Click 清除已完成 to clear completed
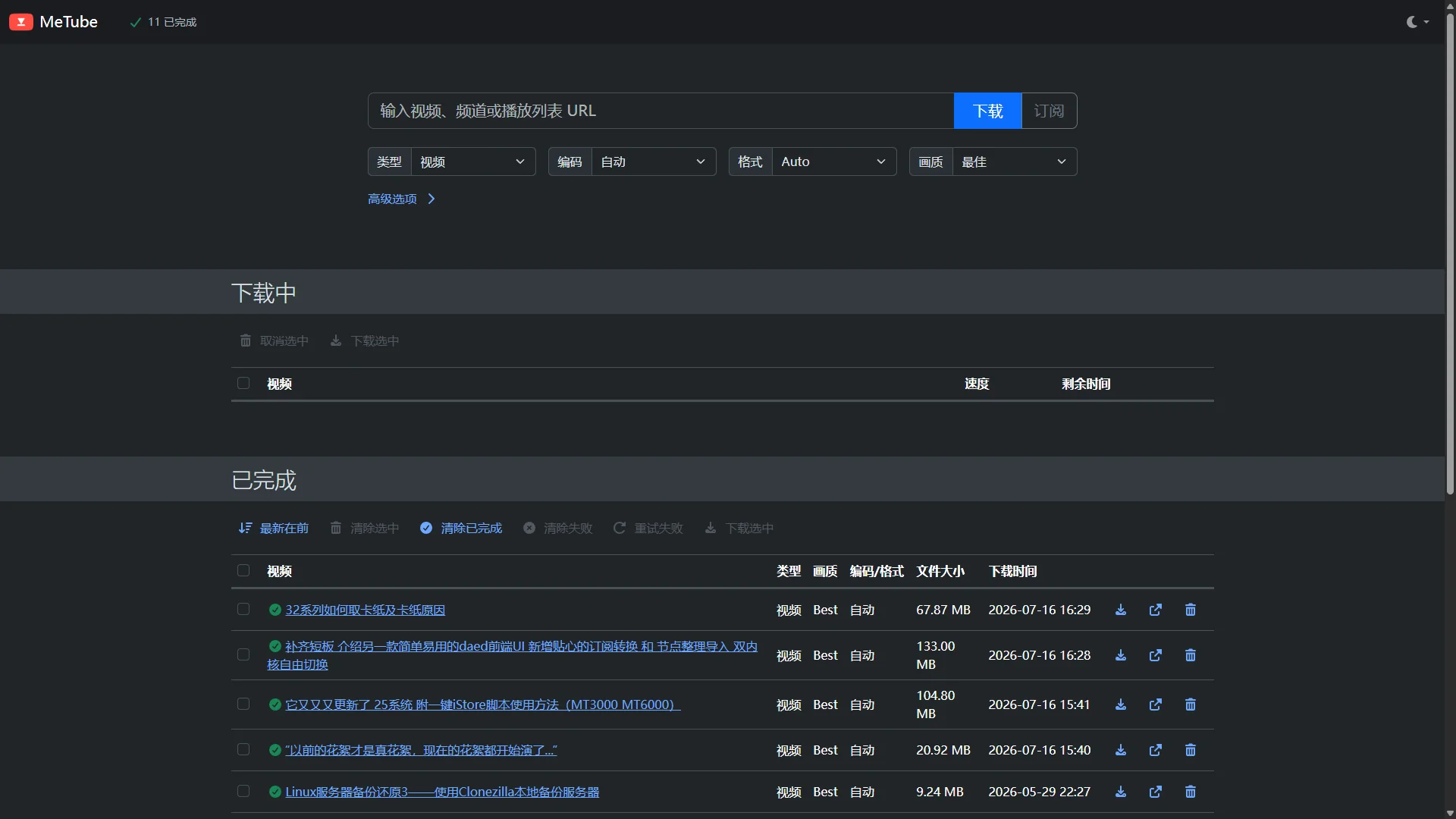The height and width of the screenshot is (819, 1456). click(x=461, y=529)
